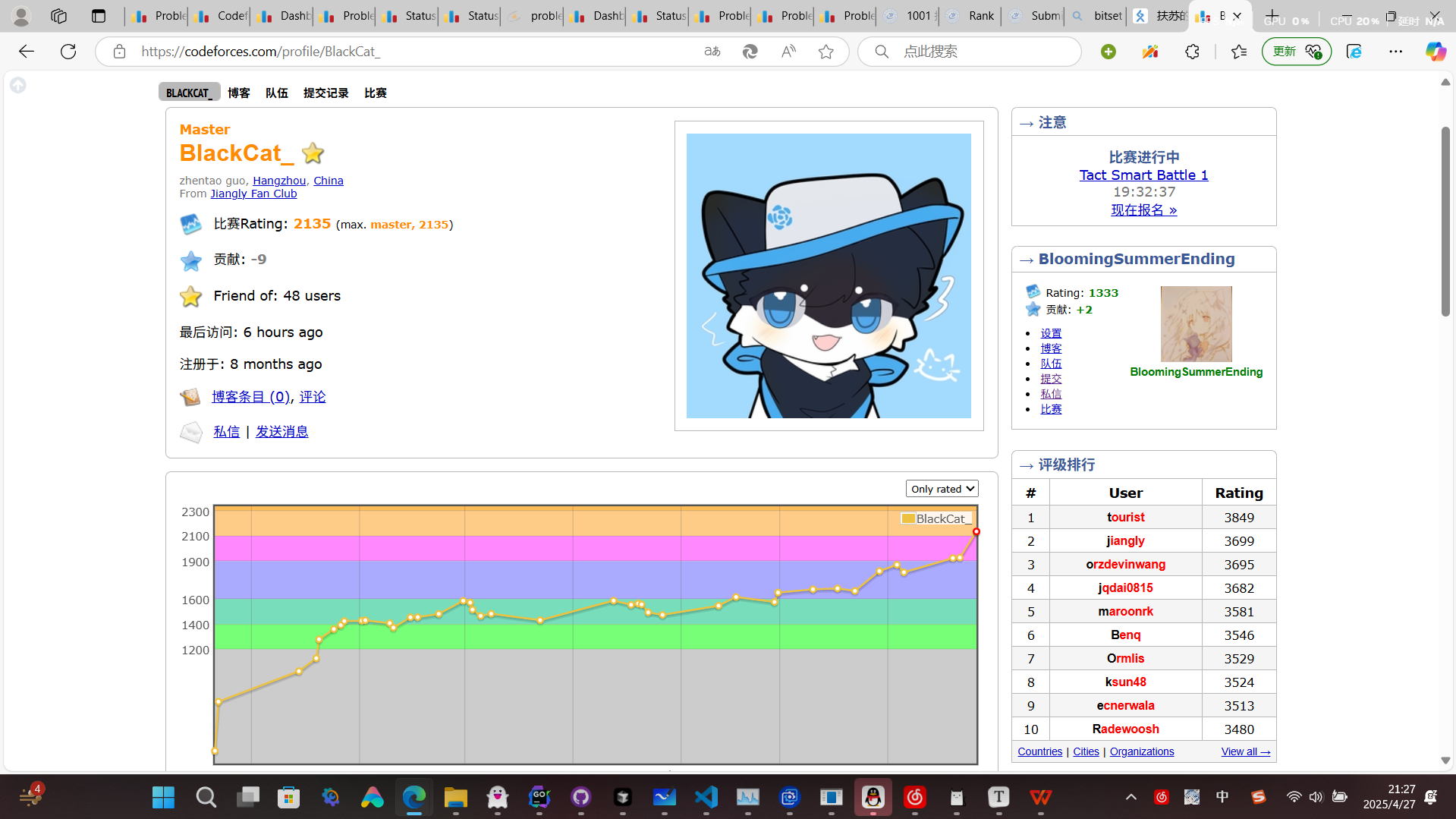Open File Explorer from taskbar
This screenshot has width=1456, height=819.
click(x=455, y=797)
